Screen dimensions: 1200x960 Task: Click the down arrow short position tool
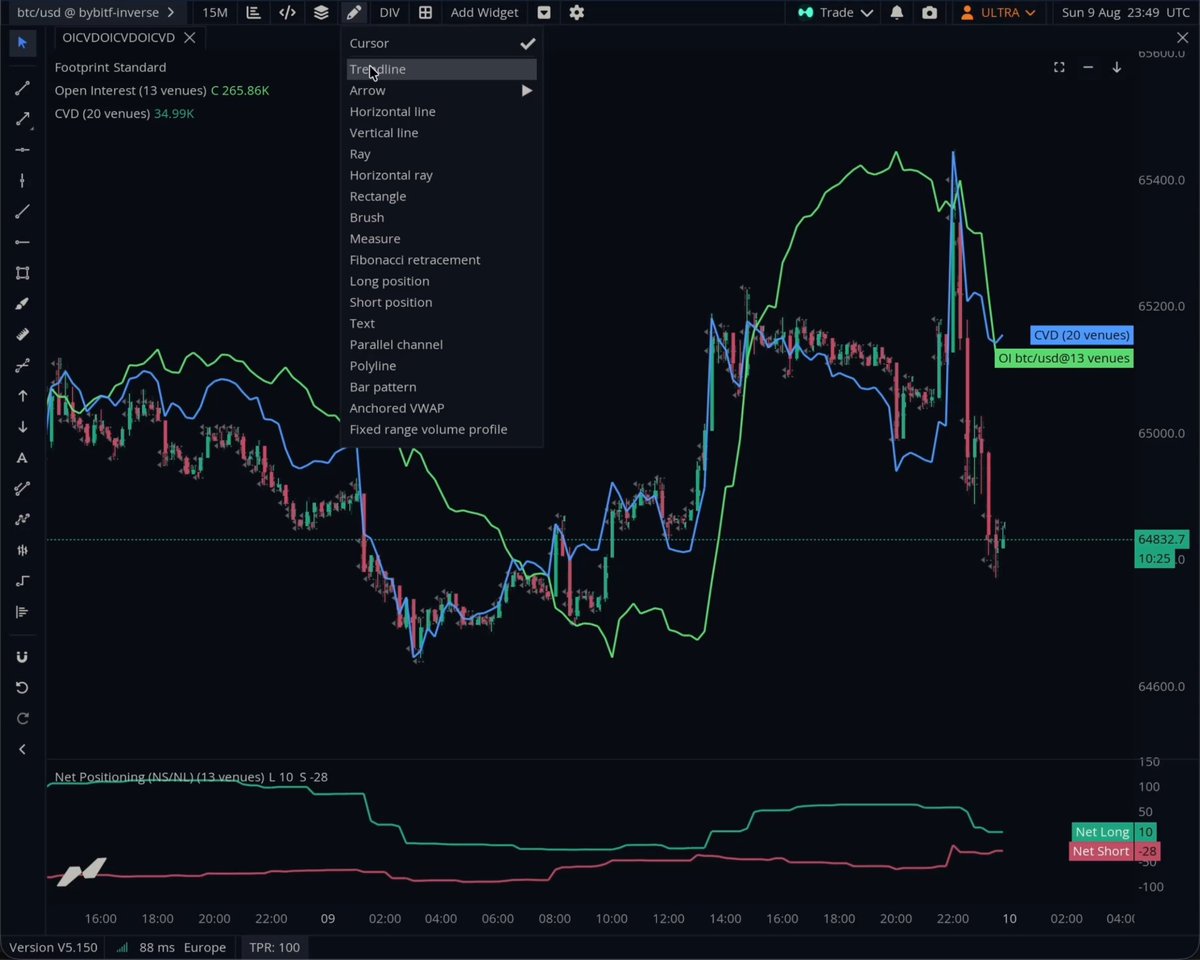(22, 427)
